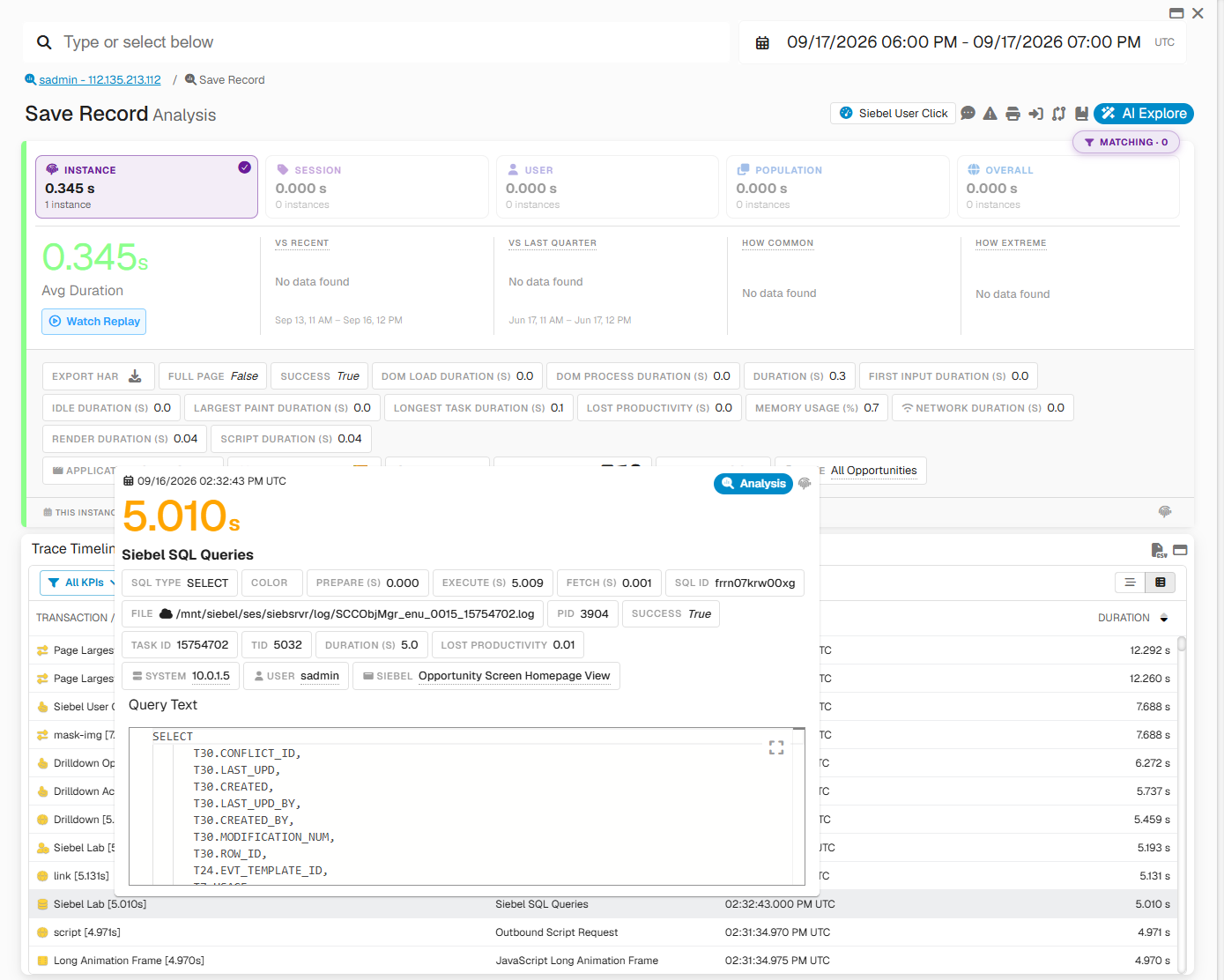1224x980 pixels.
Task: Click the TASK ID 15754702 chip
Action: (180, 645)
